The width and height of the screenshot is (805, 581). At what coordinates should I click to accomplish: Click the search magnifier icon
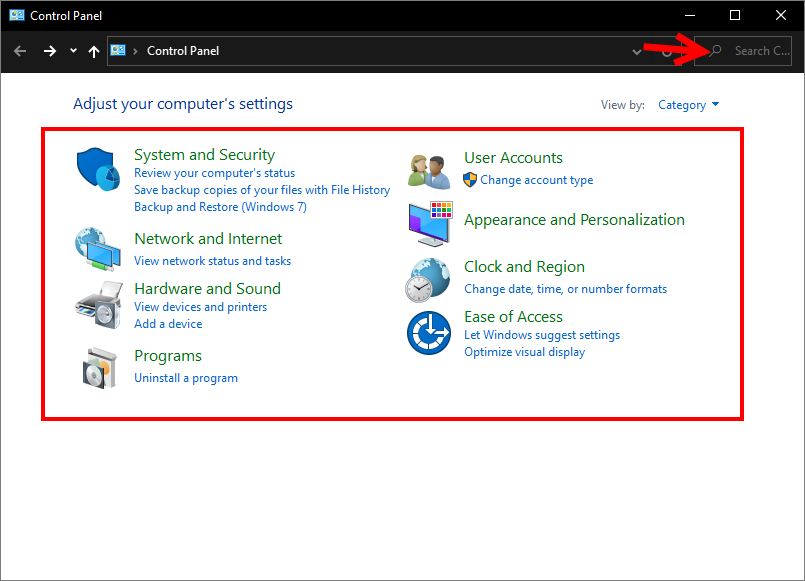(716, 51)
